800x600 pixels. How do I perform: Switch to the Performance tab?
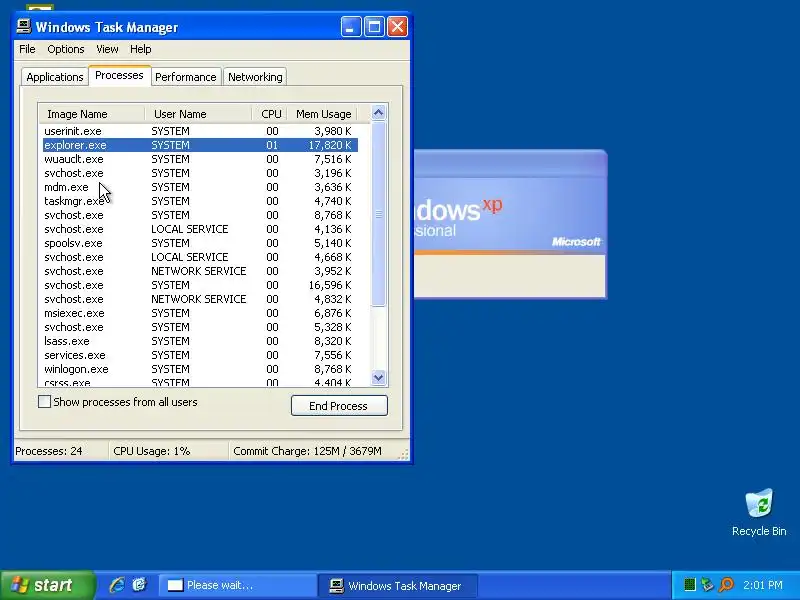pos(186,77)
